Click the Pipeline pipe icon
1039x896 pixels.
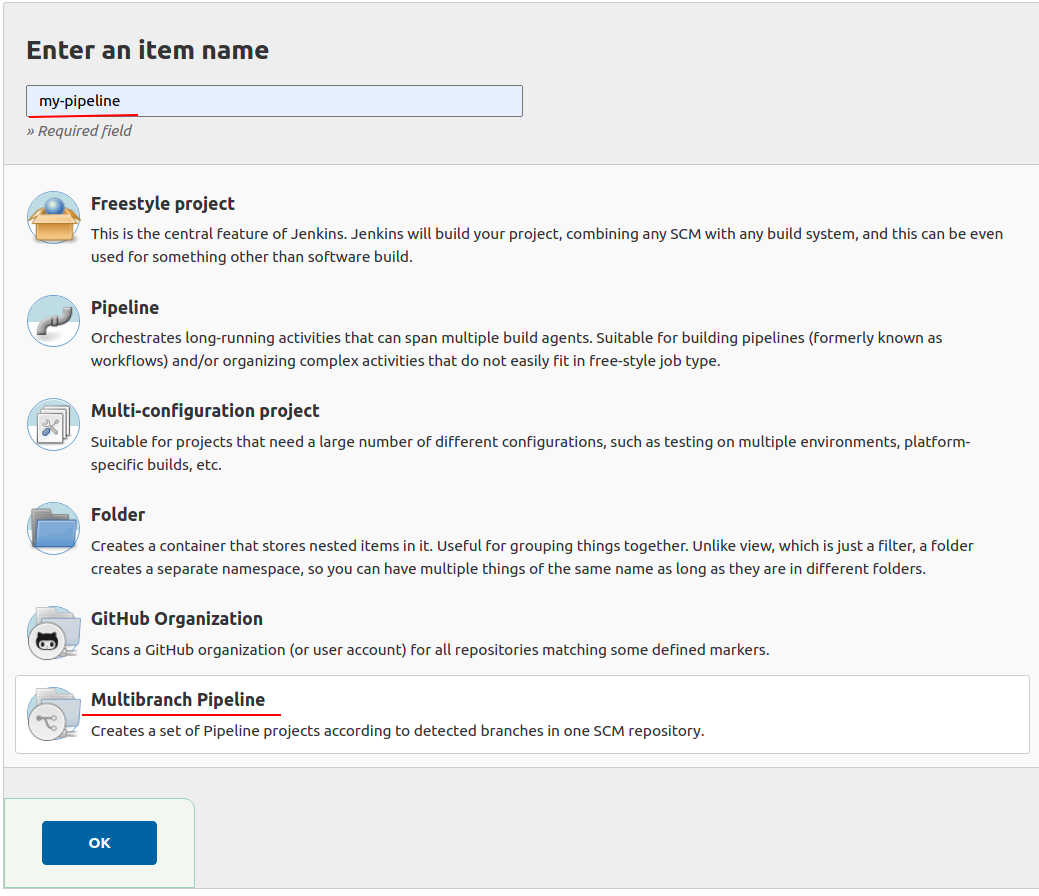(x=54, y=321)
